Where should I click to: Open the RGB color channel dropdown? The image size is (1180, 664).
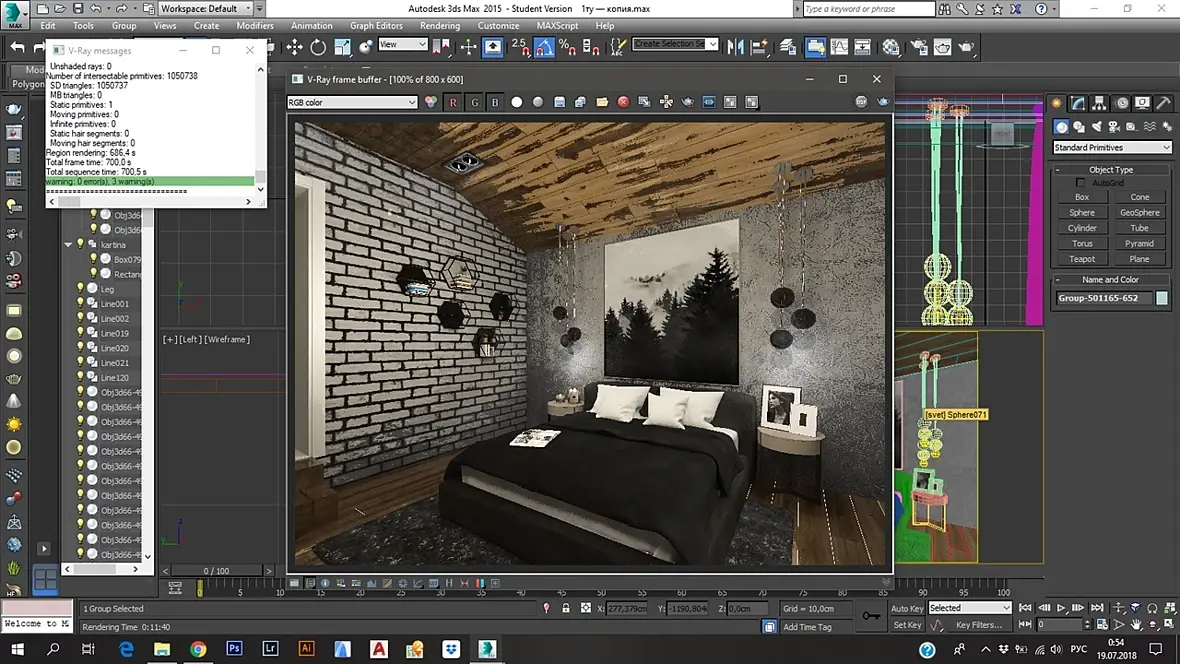[x=352, y=102]
